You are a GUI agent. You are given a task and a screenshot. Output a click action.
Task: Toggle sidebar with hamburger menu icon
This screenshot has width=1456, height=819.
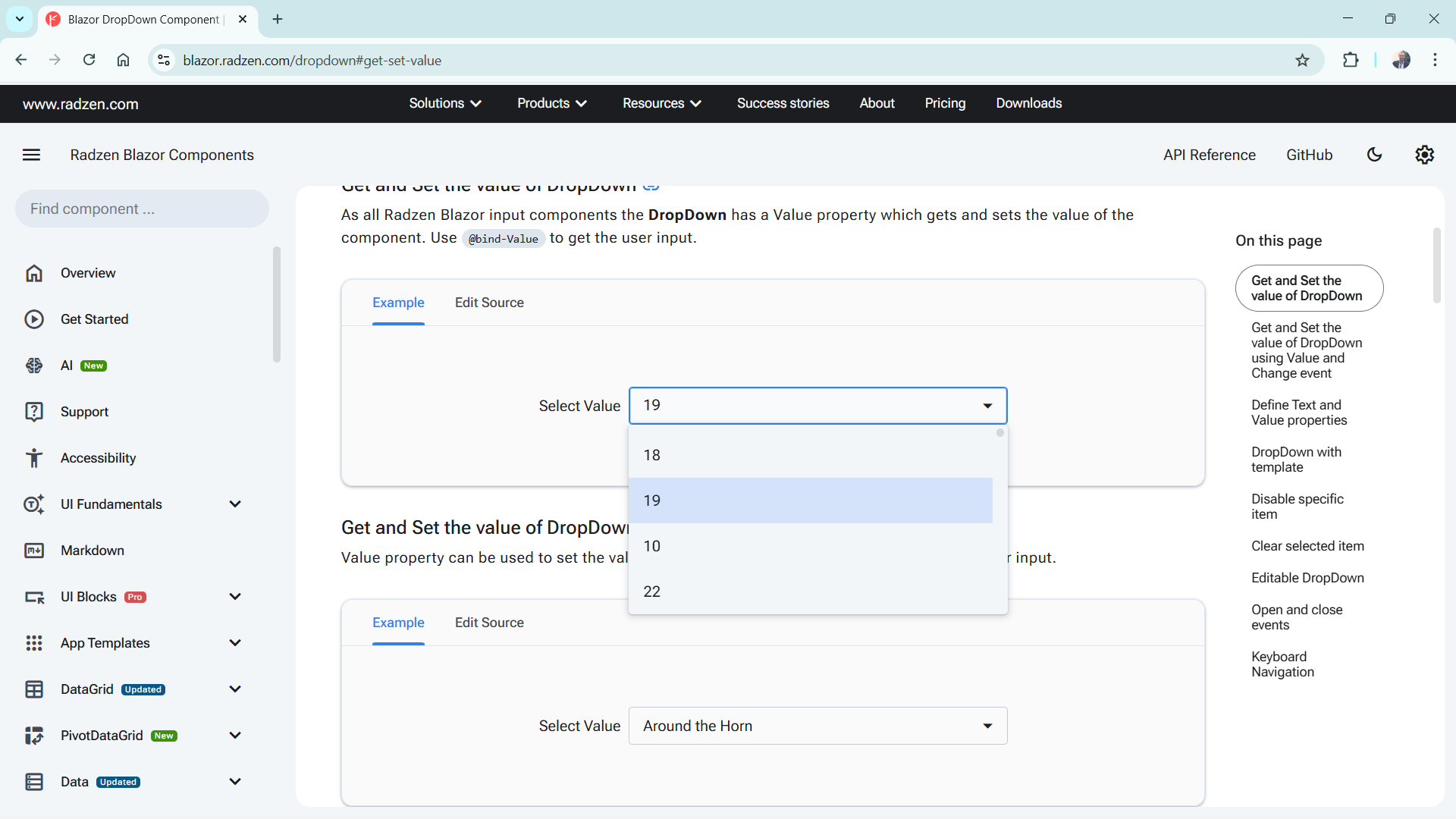point(31,155)
